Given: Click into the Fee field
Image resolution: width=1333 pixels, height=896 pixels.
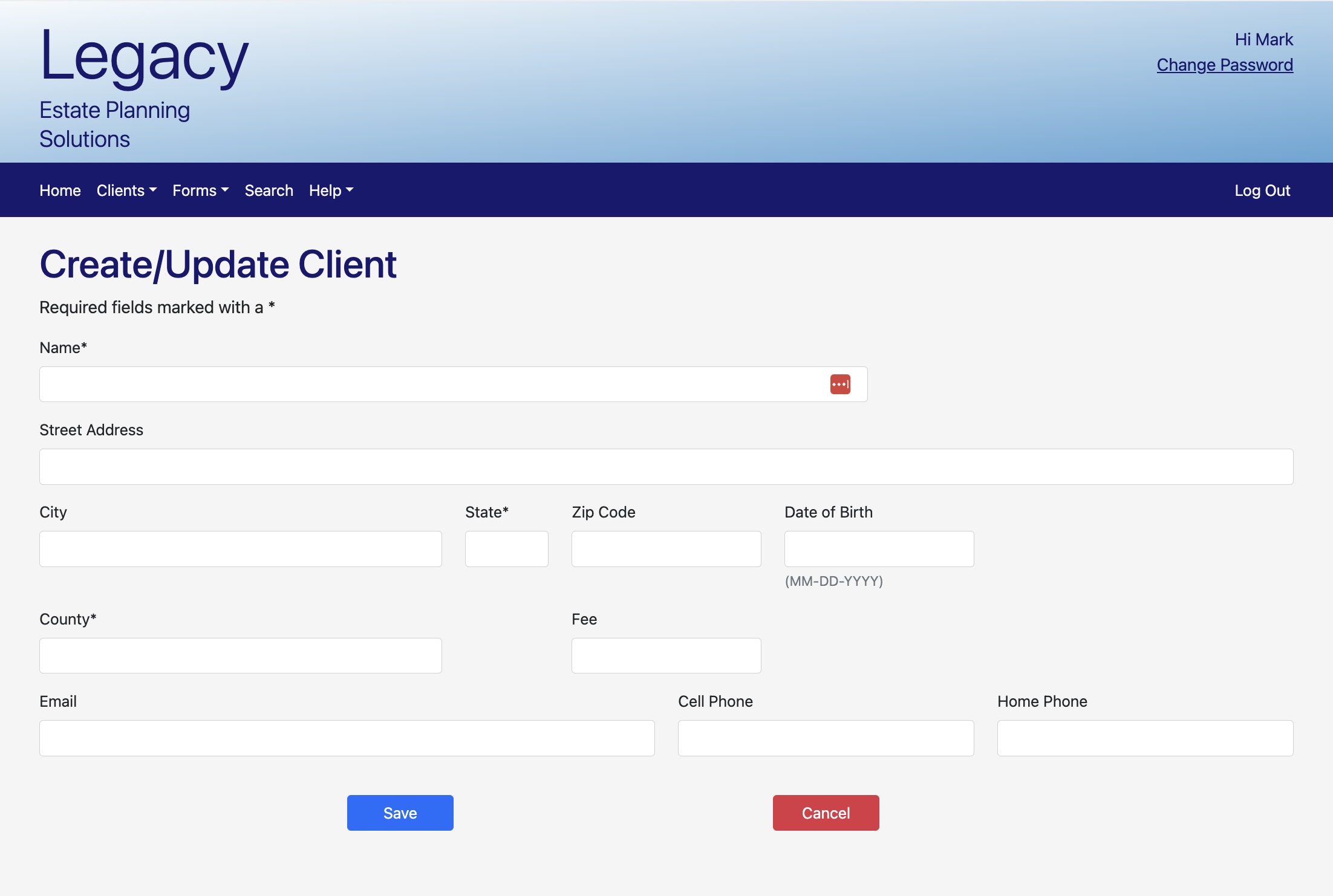Looking at the screenshot, I should click(666, 656).
